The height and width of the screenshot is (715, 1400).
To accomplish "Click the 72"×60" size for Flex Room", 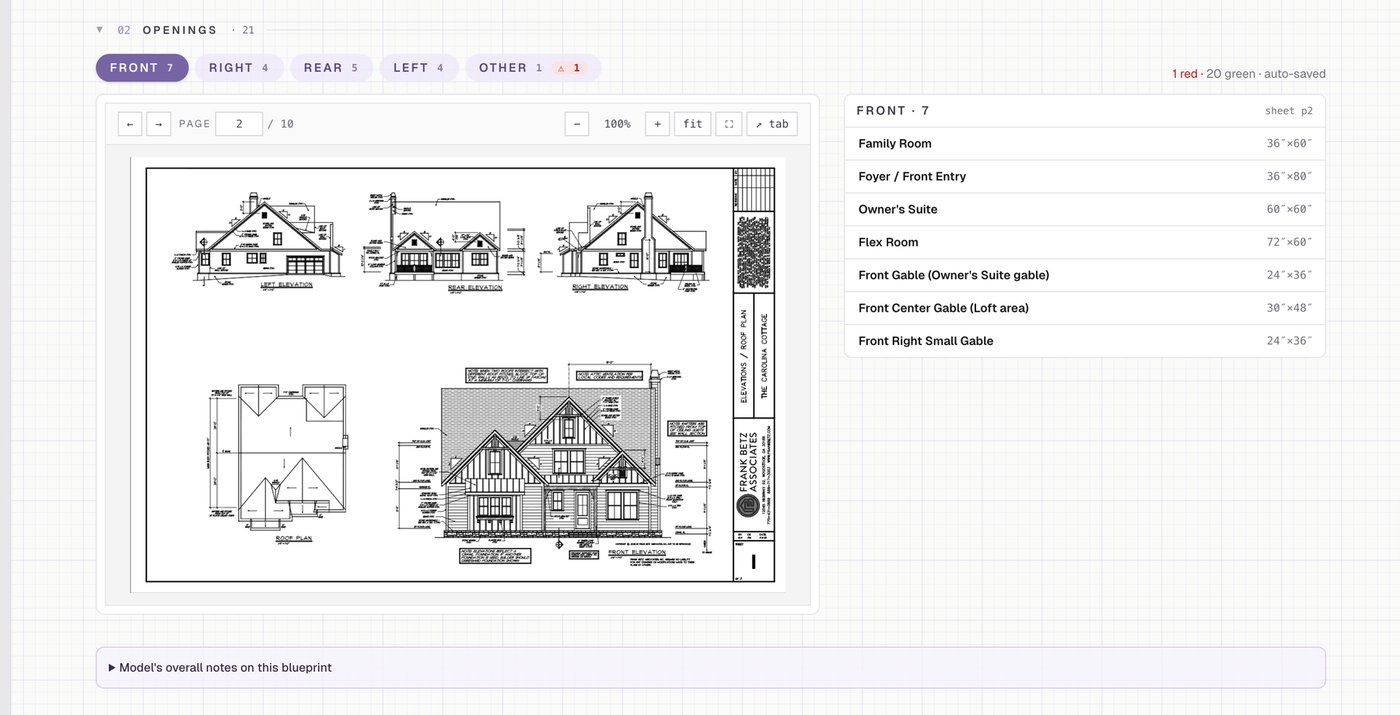I will coord(1289,242).
